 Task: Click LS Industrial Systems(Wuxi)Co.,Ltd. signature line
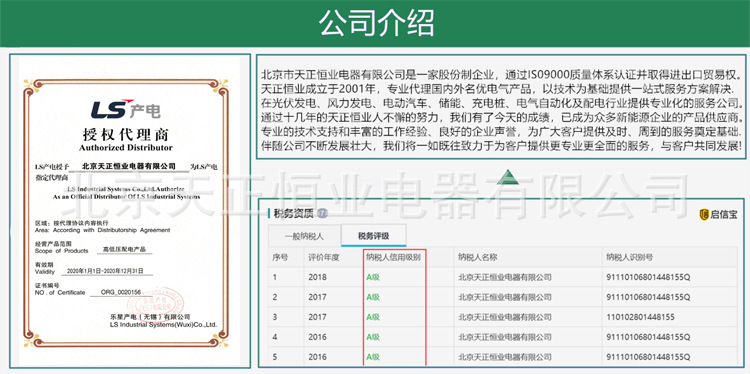pyautogui.click(x=163, y=325)
